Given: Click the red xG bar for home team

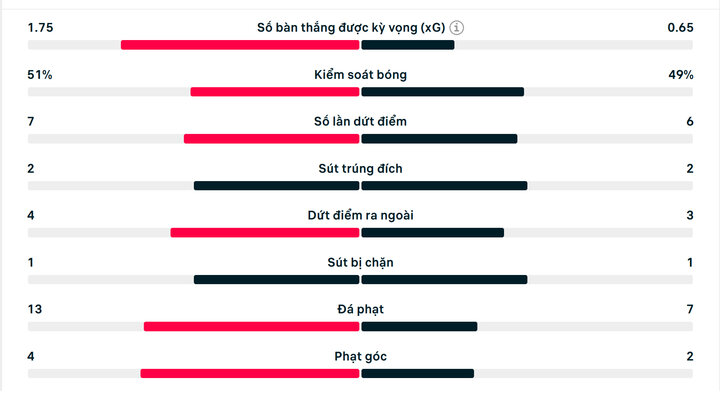Looking at the screenshot, I should point(240,45).
